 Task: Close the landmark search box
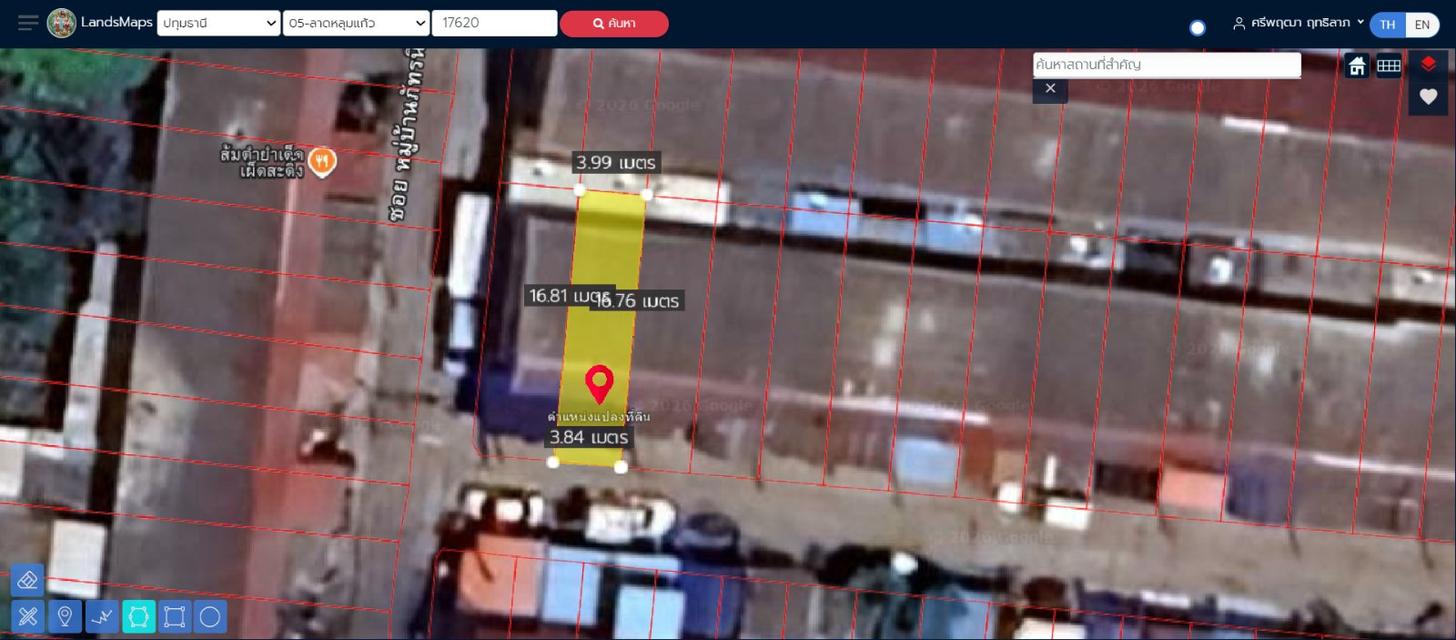click(1050, 89)
